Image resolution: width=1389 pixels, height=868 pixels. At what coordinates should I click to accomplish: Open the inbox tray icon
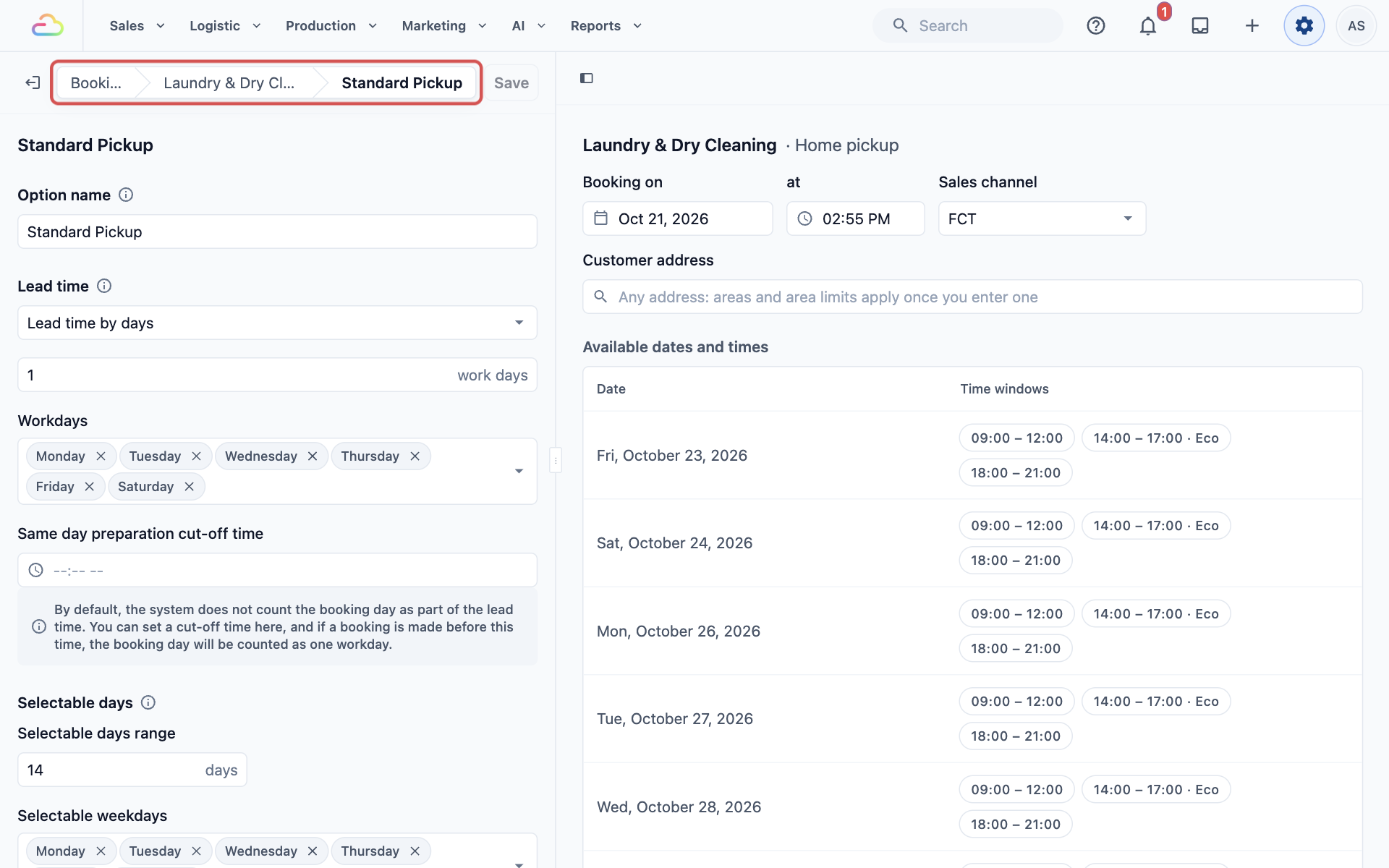click(1200, 25)
